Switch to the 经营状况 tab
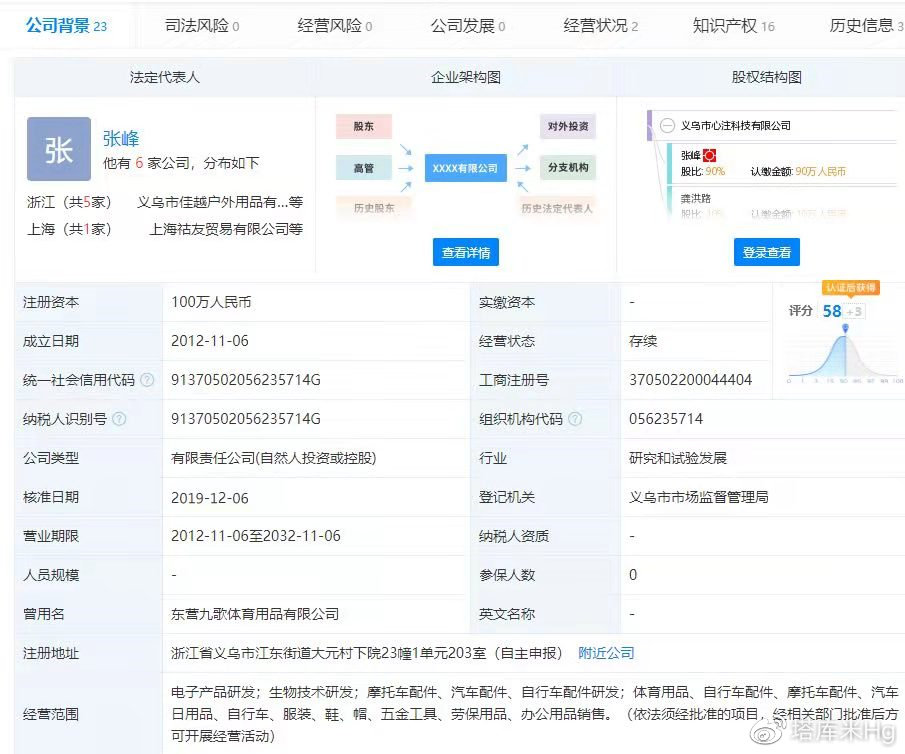The height and width of the screenshot is (754, 905). coord(600,26)
